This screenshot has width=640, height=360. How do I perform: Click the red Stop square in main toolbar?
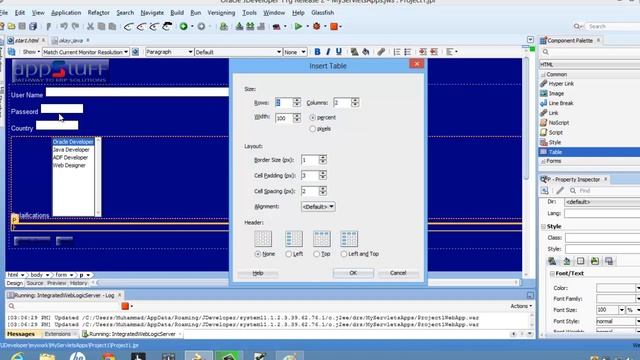pos(334,27)
